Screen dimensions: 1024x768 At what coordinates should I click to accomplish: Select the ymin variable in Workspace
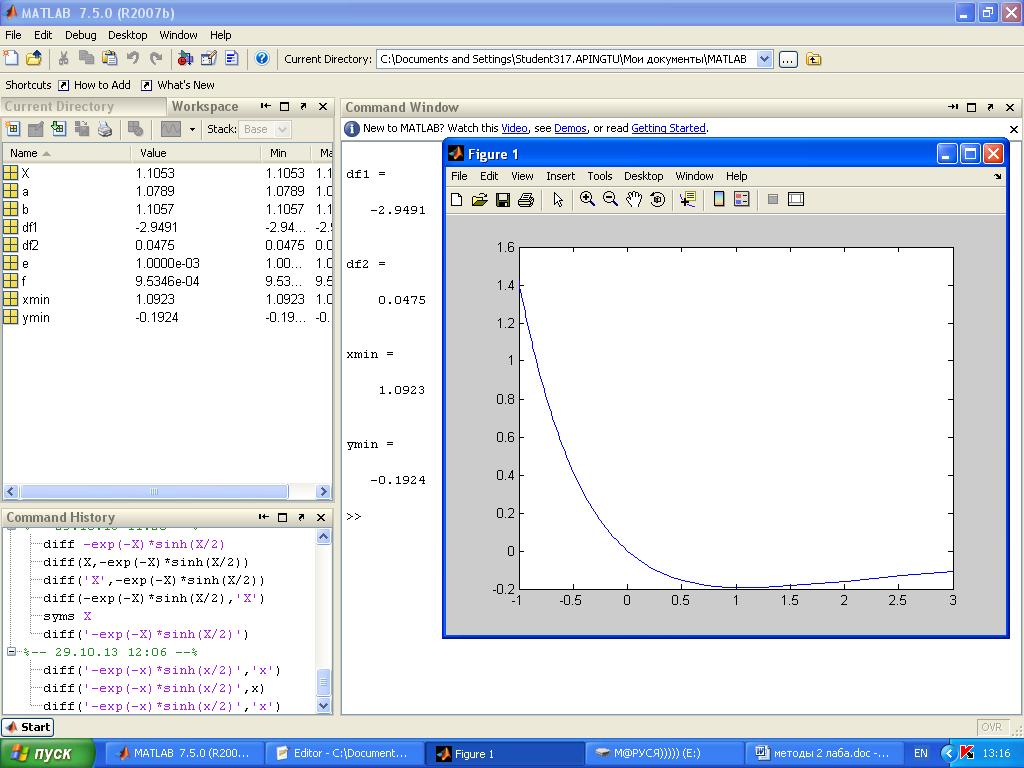pos(167,317)
